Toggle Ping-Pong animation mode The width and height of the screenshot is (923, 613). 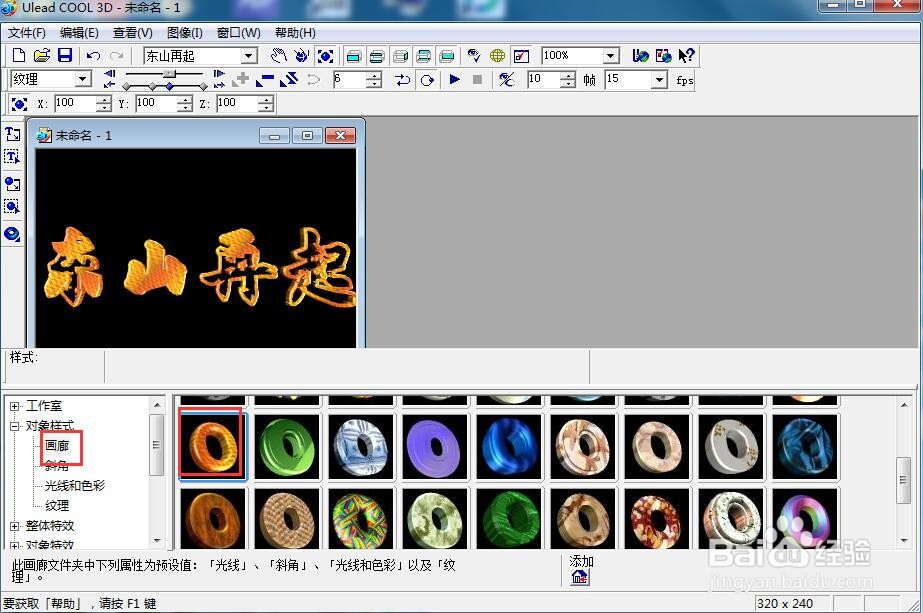[x=403, y=79]
